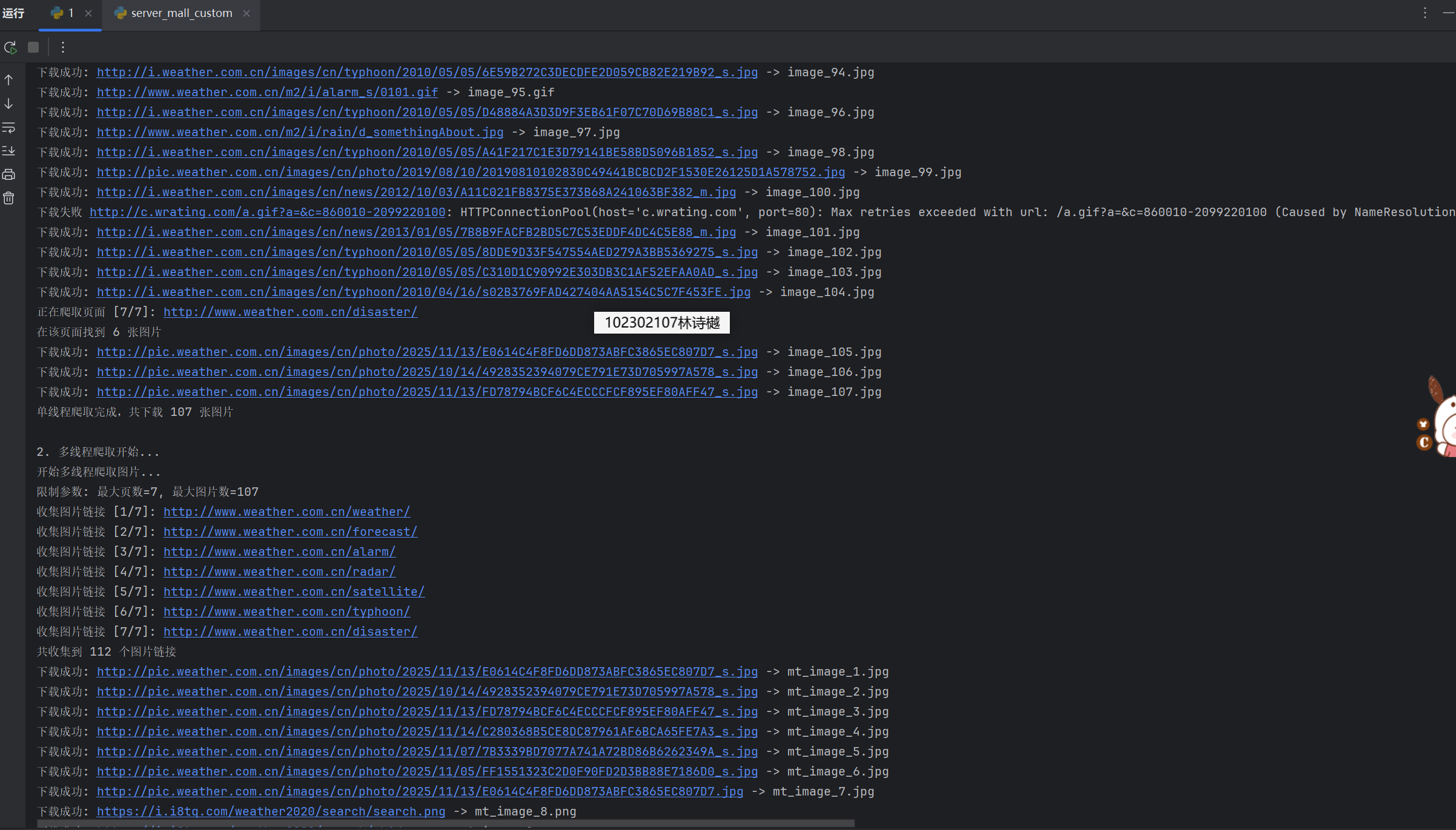The width and height of the screenshot is (1456, 830).
Task: Switch to the server_mall_custom run tab
Action: (181, 13)
